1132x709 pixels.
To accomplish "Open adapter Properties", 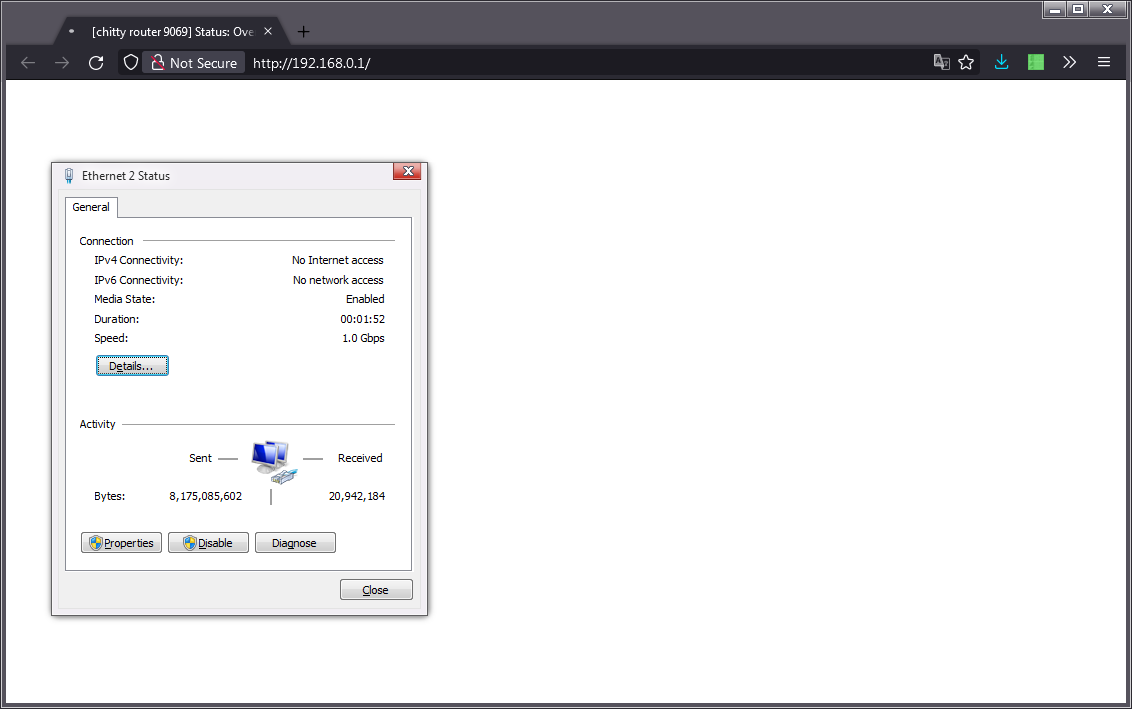I will coord(121,543).
